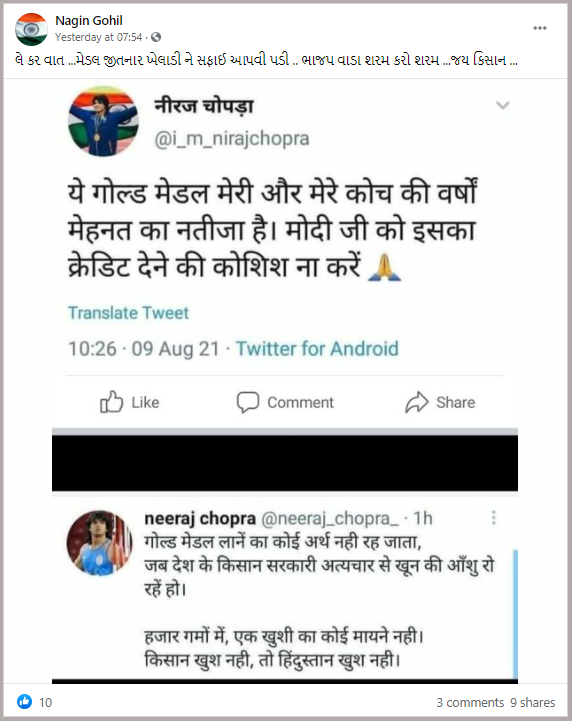The height and width of the screenshot is (721, 572).
Task: Open the Nagin Gohil profile name
Action: coord(89,21)
